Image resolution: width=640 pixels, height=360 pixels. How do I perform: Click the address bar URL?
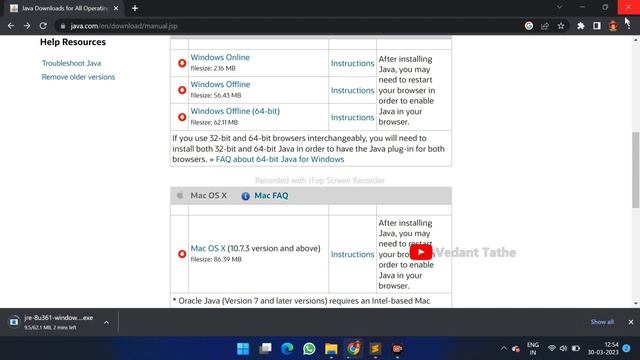pos(124,26)
